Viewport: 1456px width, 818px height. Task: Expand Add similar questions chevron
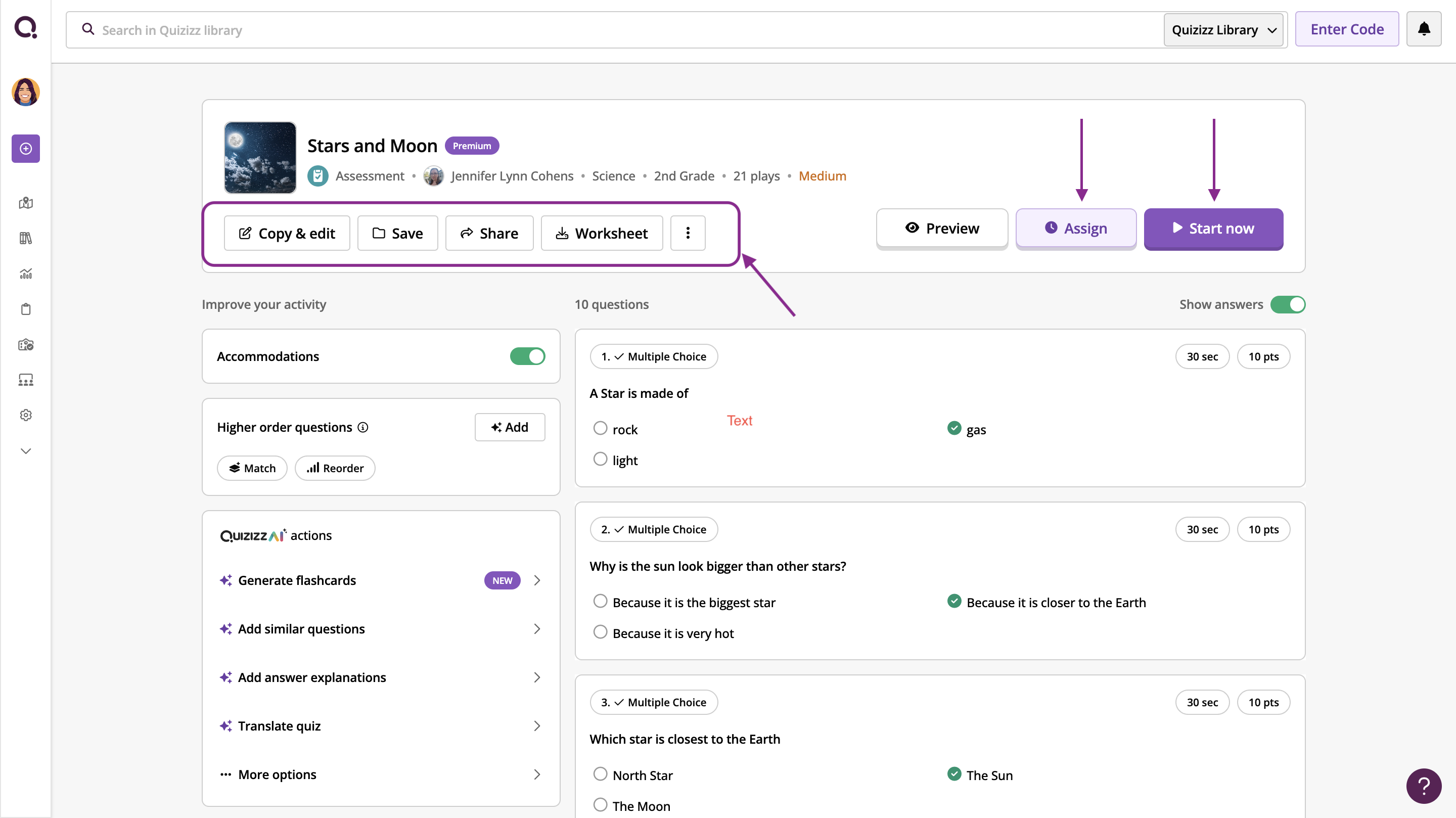[537, 629]
